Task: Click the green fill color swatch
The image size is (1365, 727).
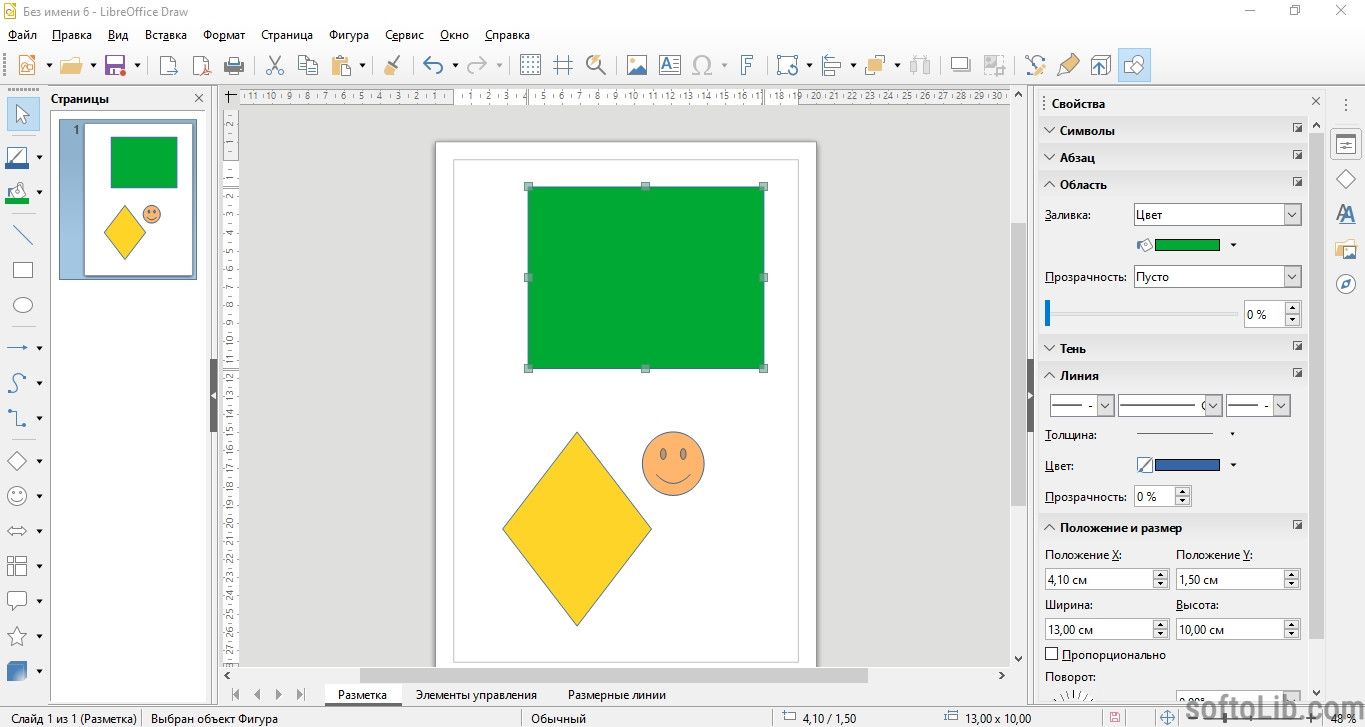Action: (1187, 245)
